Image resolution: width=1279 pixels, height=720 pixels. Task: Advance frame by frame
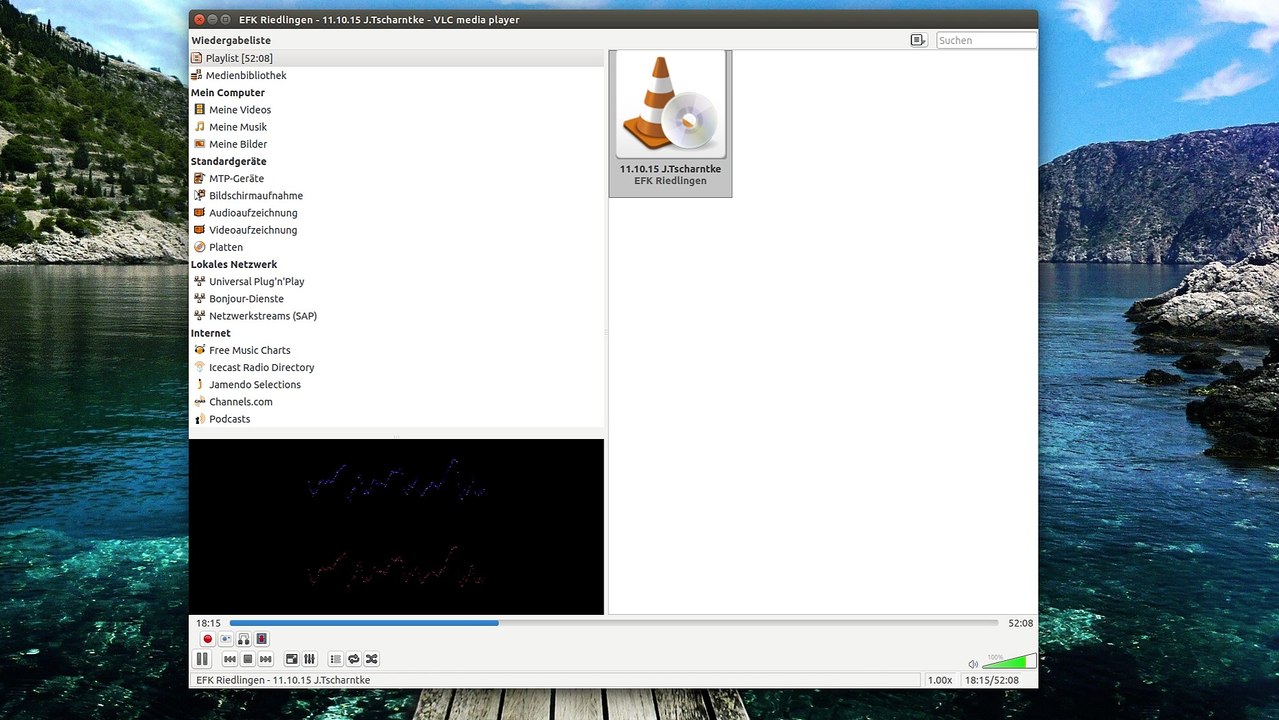click(x=262, y=639)
